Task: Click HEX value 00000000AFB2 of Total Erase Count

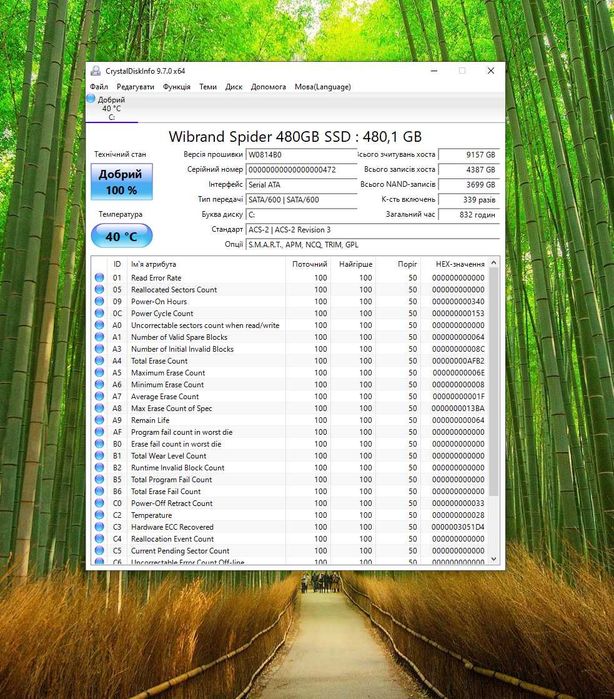Action: [x=458, y=361]
